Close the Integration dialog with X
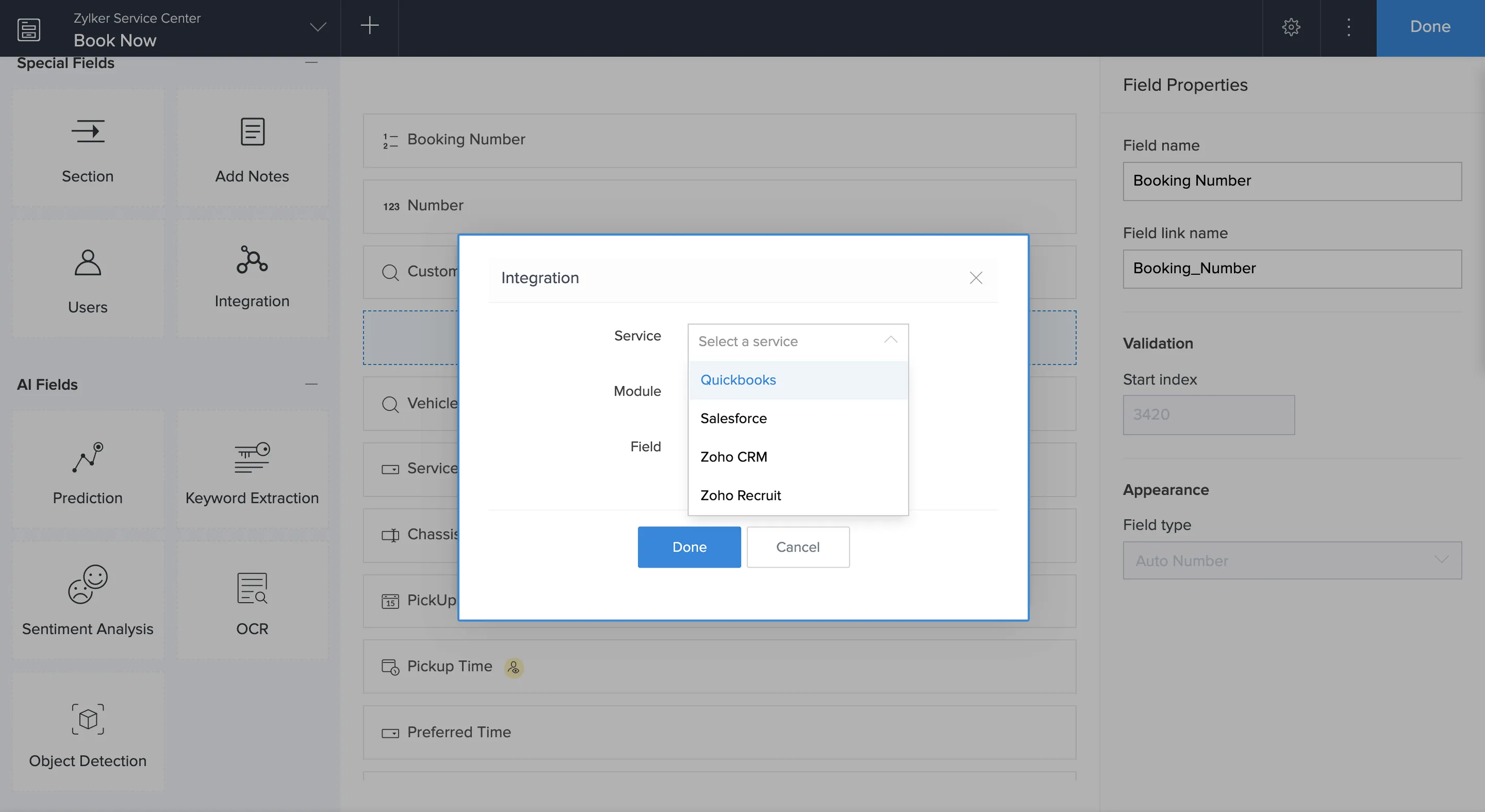This screenshot has width=1485, height=812. [x=976, y=278]
